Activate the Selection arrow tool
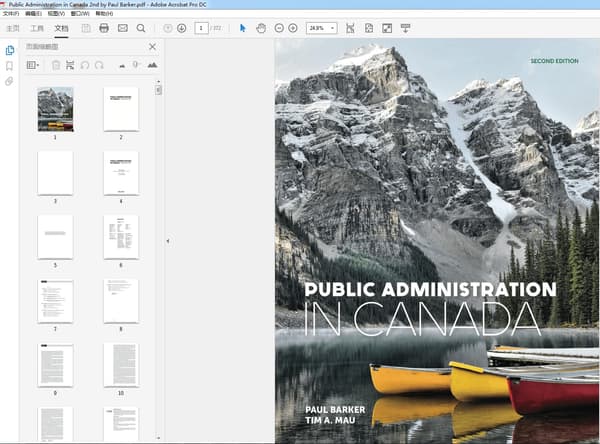This screenshot has height=444, width=600. click(243, 28)
